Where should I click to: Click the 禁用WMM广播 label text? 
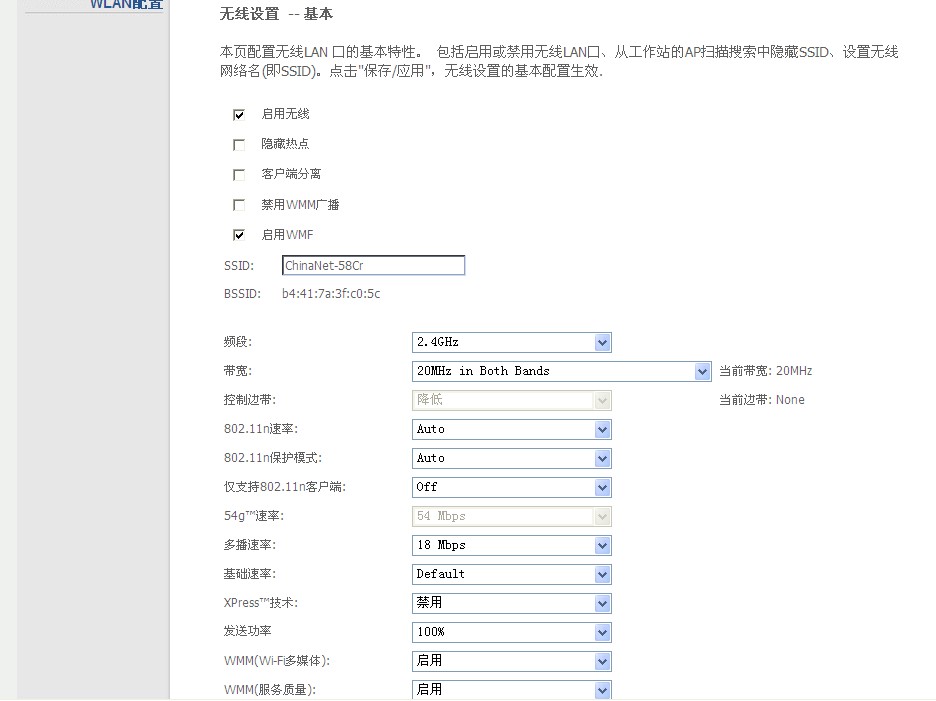coord(300,205)
